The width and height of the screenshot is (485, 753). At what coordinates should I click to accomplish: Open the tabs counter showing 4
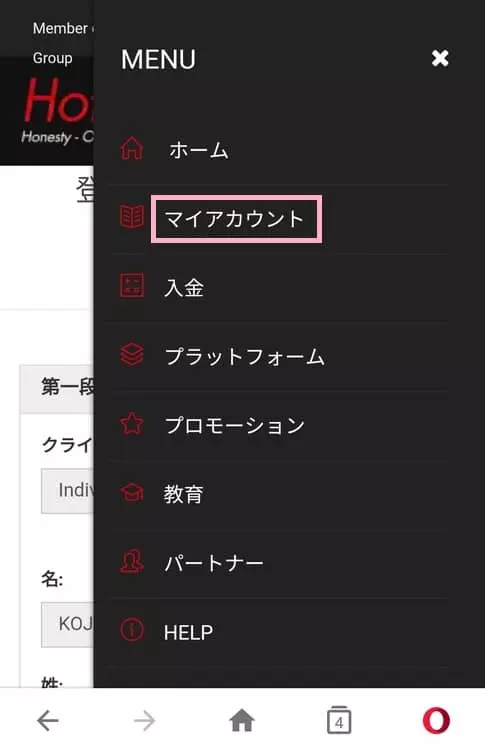[339, 720]
